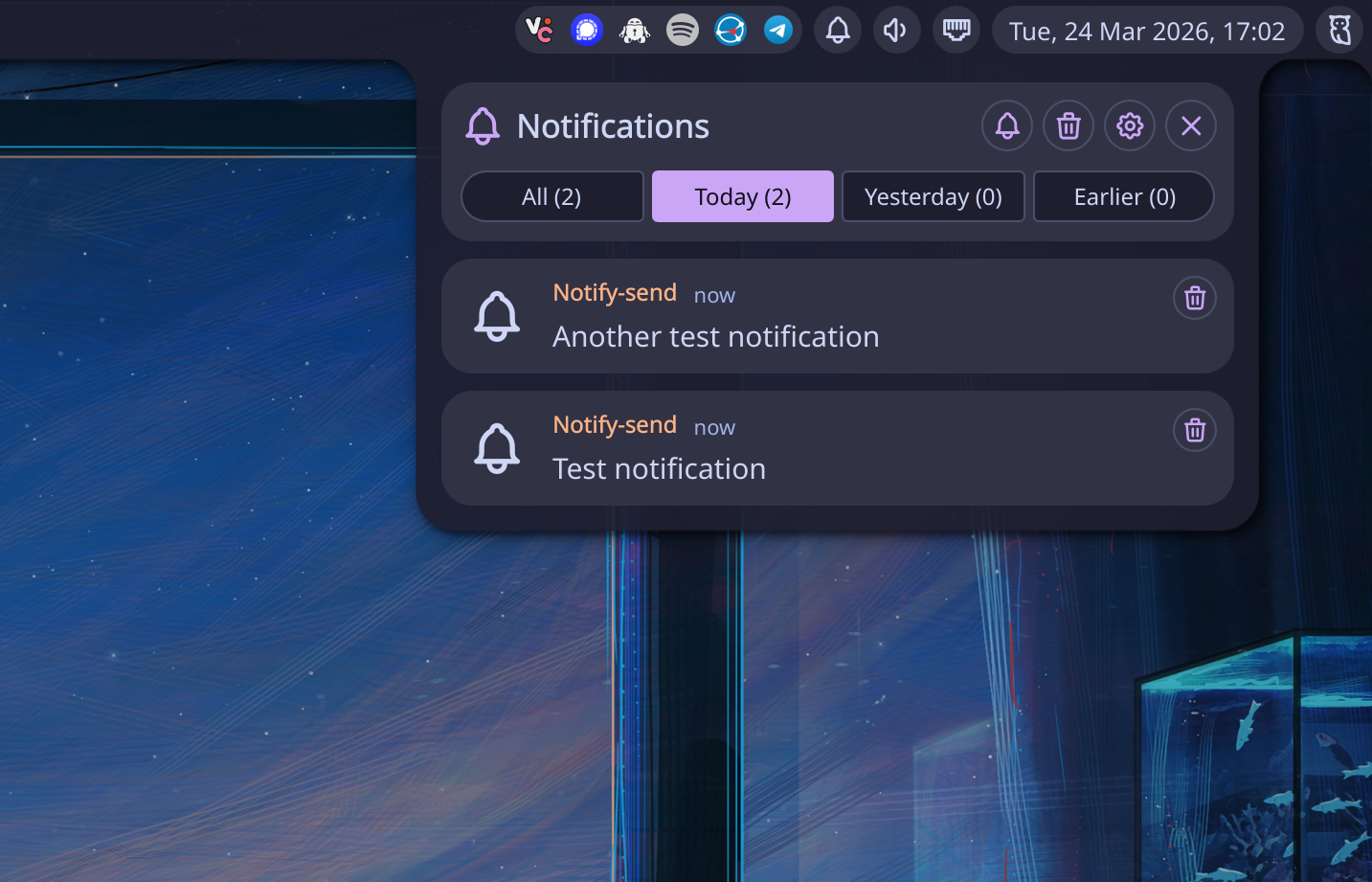The height and width of the screenshot is (882, 1372).
Task: Open Telegram from the system tray
Action: pos(777,30)
